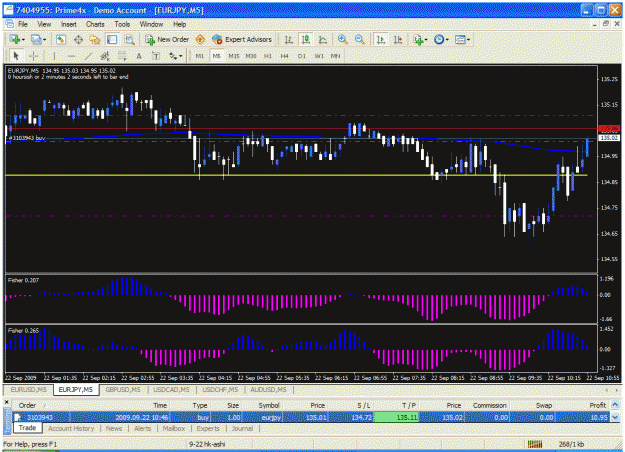
Task: Open the Tools menu
Action: (122, 24)
